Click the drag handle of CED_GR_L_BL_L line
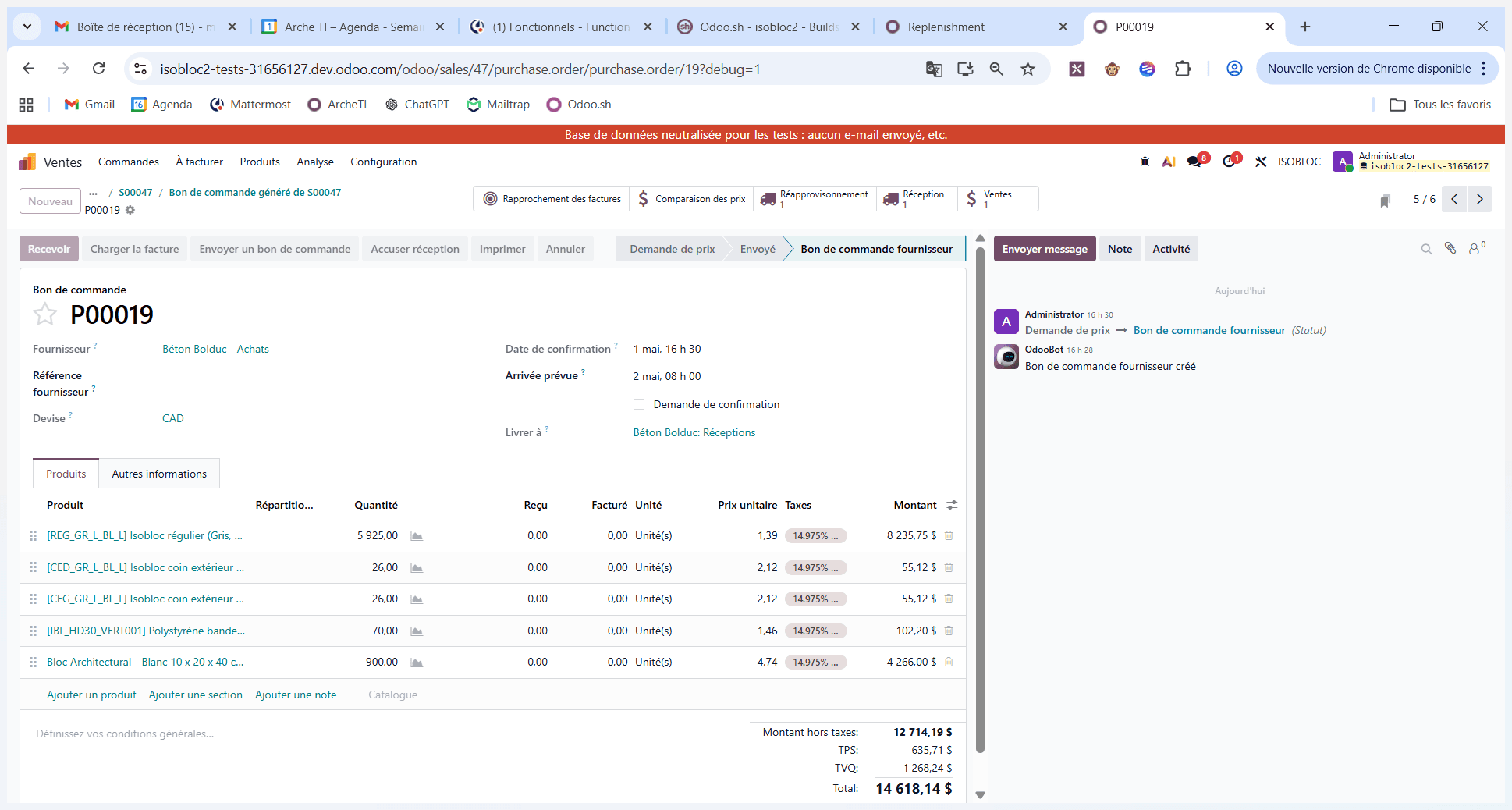The image size is (1512, 810). coord(33,567)
